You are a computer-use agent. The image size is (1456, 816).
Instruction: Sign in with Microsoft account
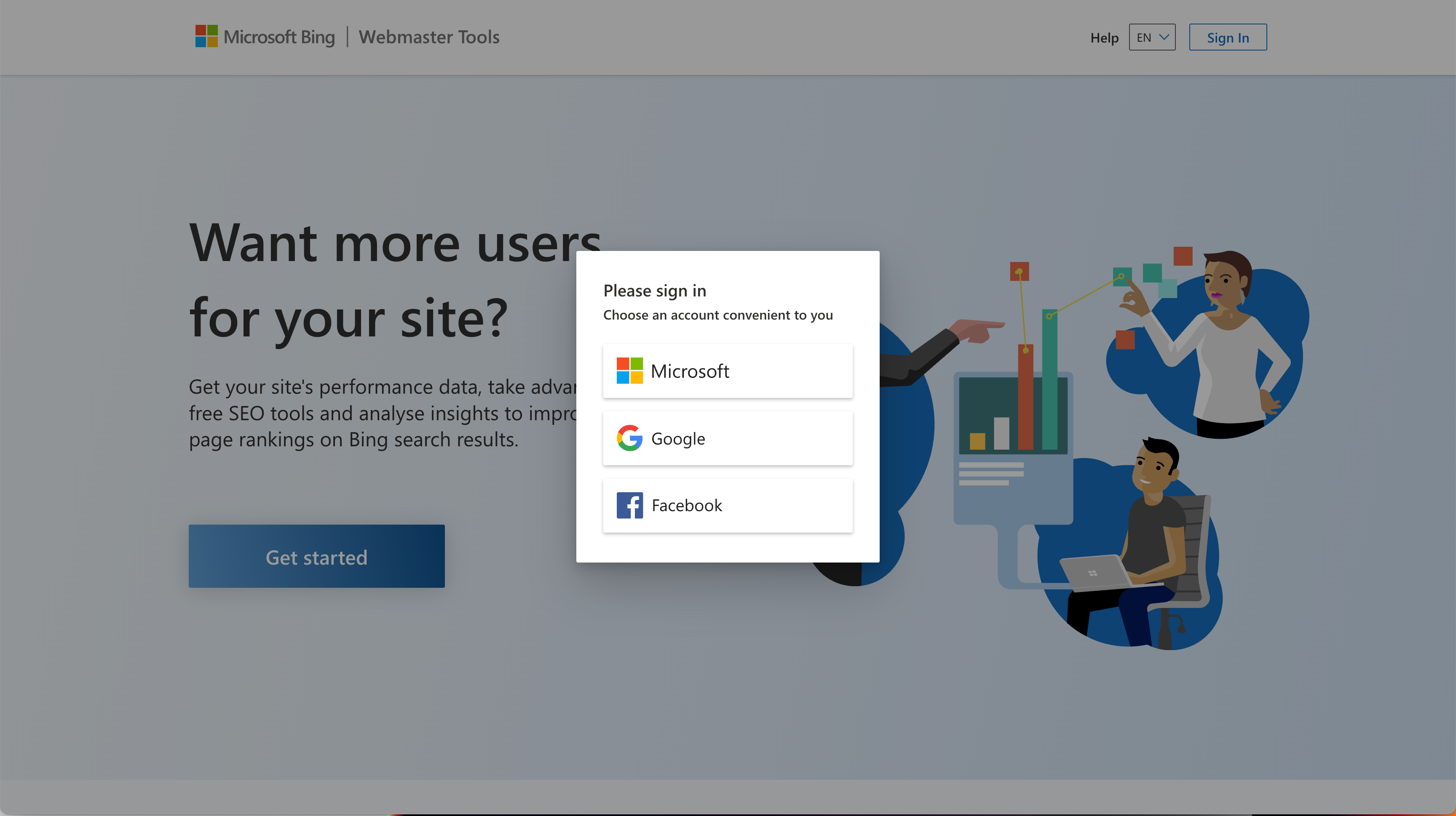728,371
